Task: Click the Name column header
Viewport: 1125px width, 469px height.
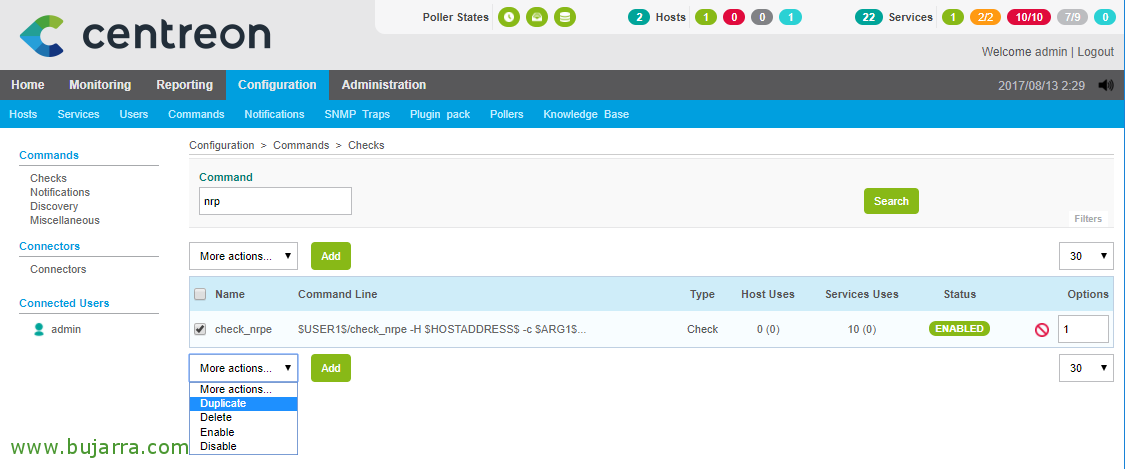Action: coord(230,294)
